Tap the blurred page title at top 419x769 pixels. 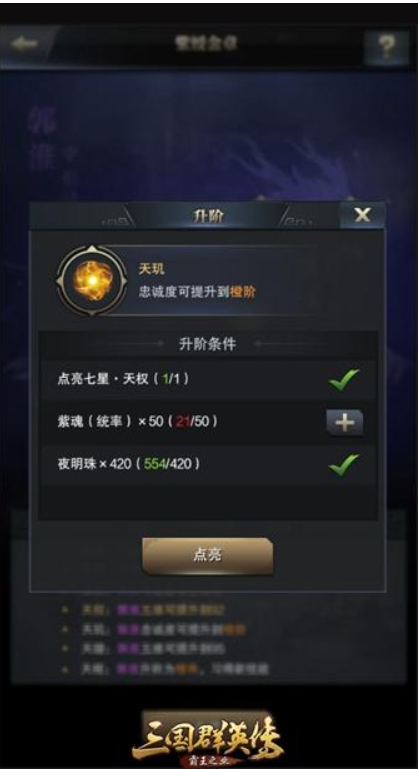tap(207, 43)
